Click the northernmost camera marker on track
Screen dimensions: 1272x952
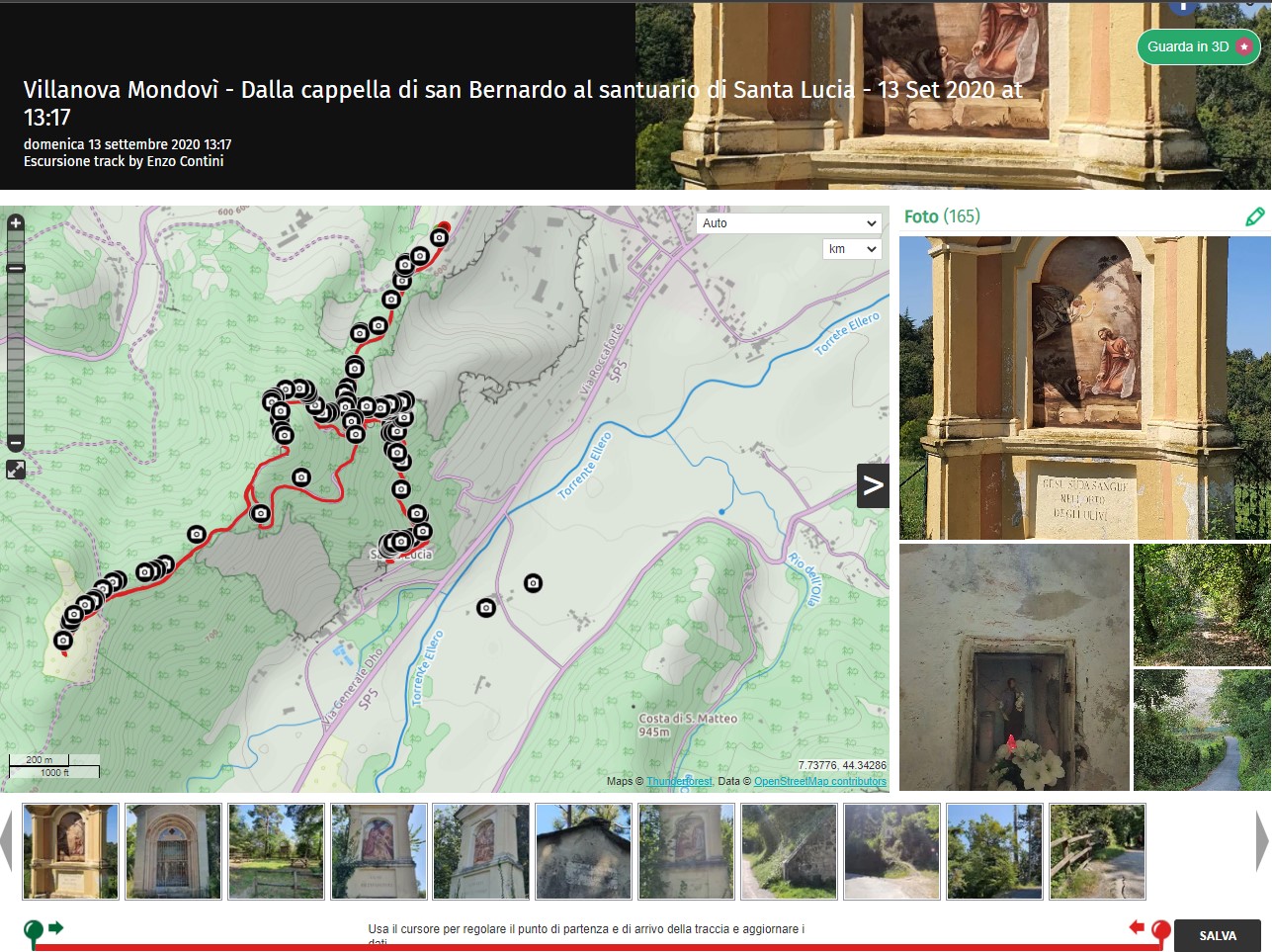pyautogui.click(x=439, y=237)
